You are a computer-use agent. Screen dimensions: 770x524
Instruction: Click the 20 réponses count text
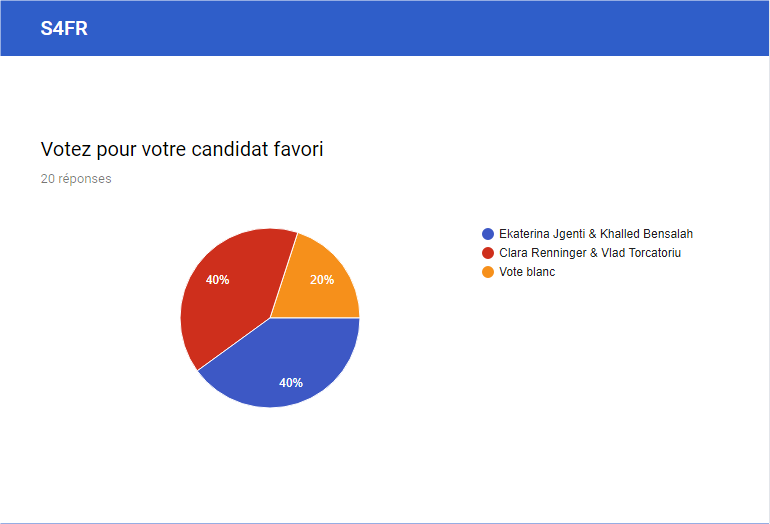[76, 179]
